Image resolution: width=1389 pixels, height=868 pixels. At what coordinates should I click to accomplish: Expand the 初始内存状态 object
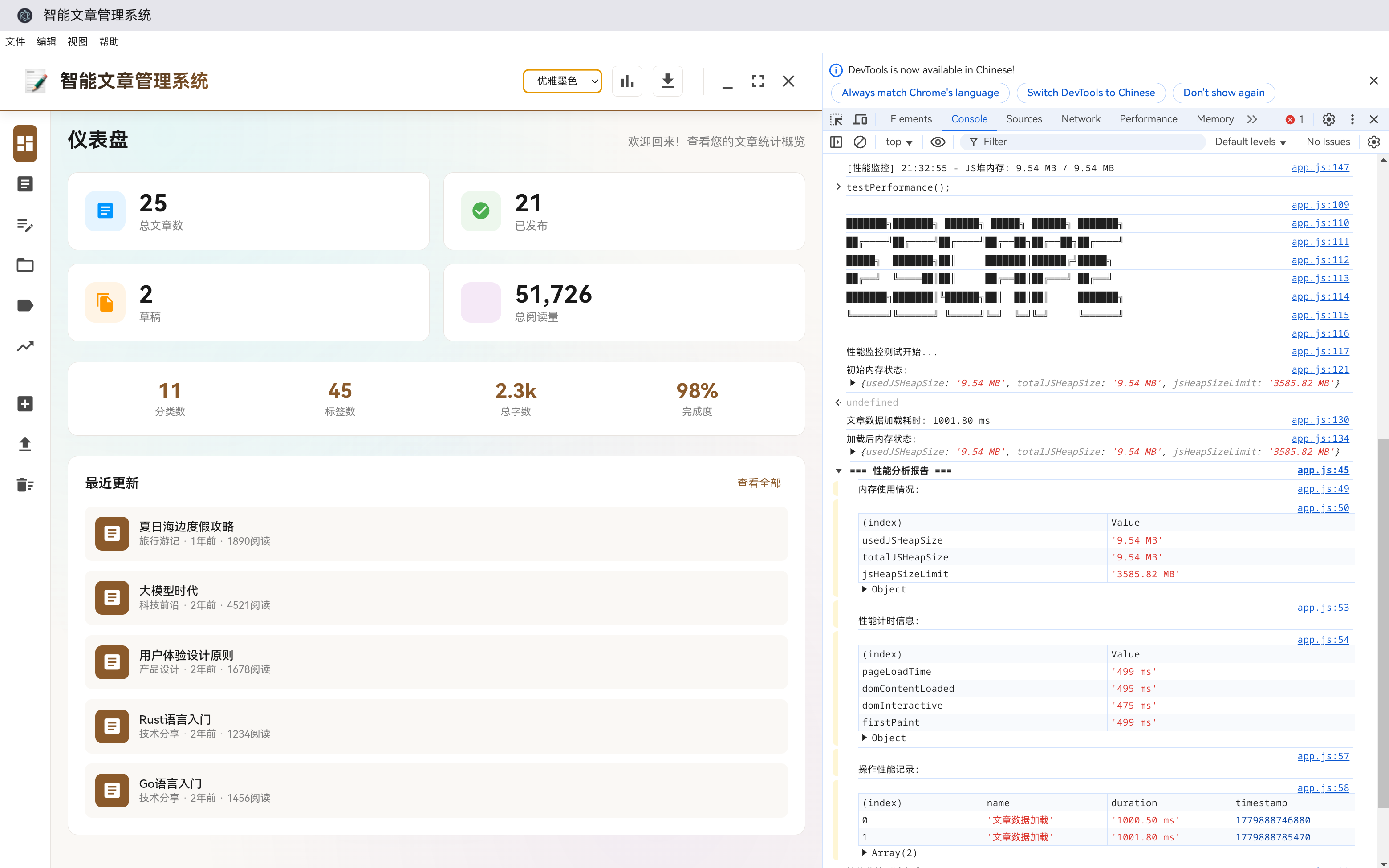[x=853, y=383]
